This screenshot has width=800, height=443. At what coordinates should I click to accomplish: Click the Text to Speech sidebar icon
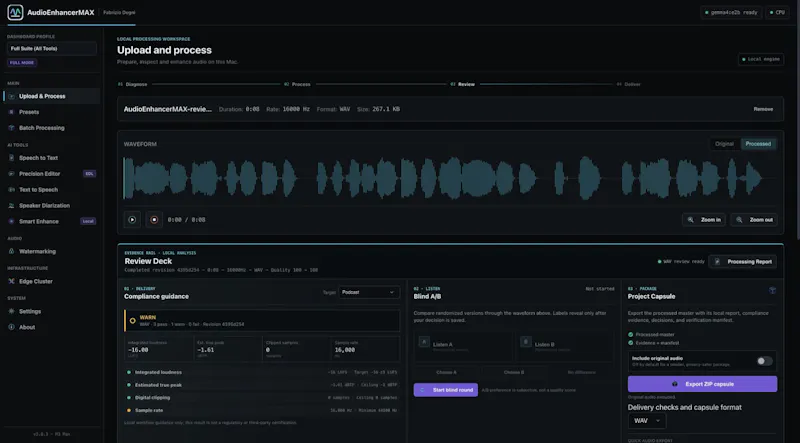(11, 189)
